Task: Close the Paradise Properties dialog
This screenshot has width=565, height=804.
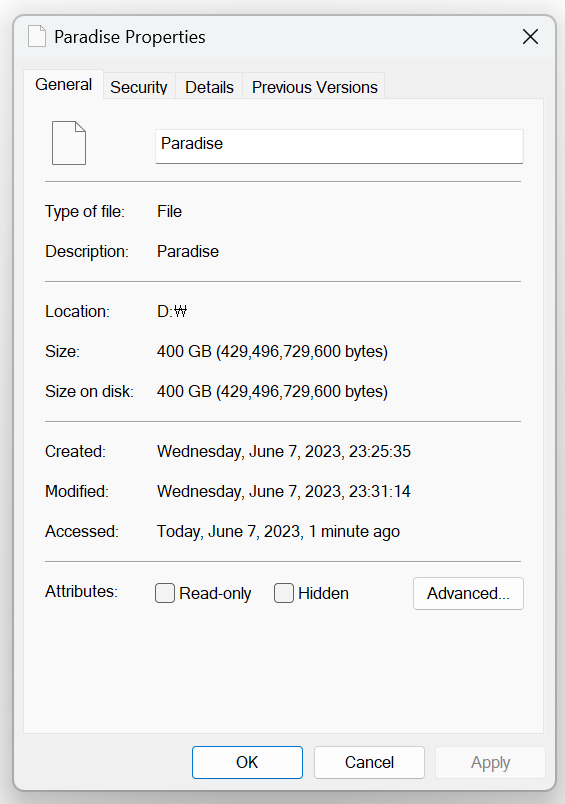Action: [530, 36]
